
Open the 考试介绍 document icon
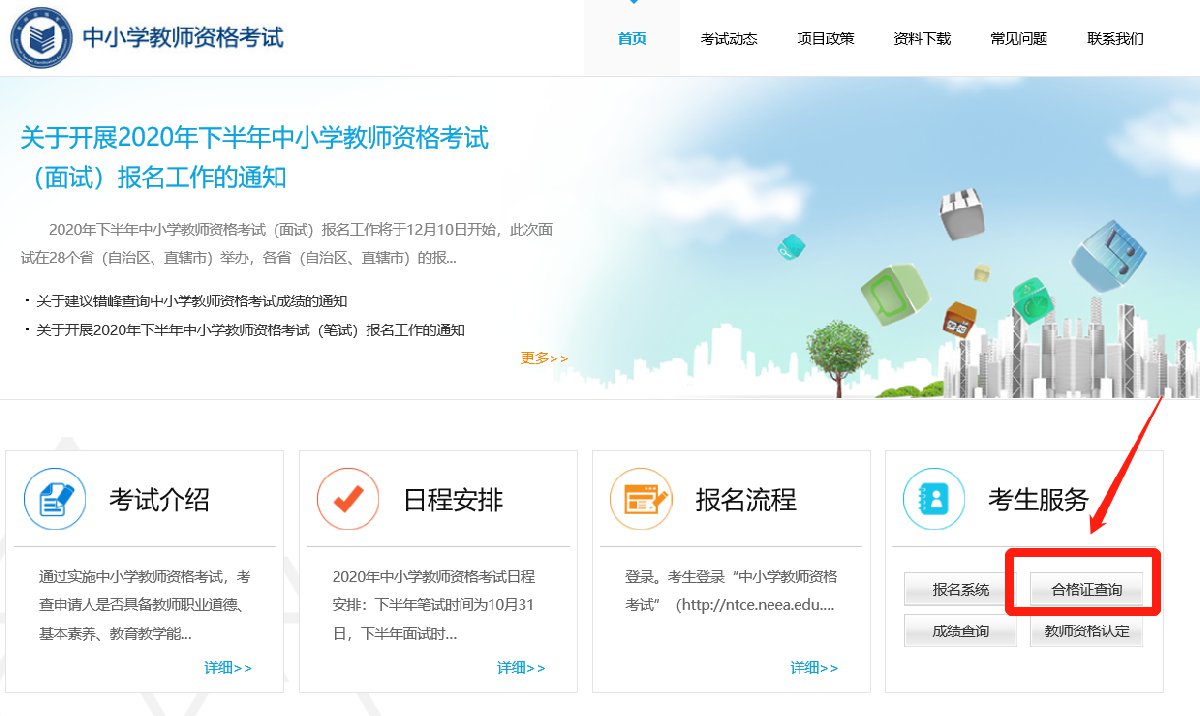[56, 498]
